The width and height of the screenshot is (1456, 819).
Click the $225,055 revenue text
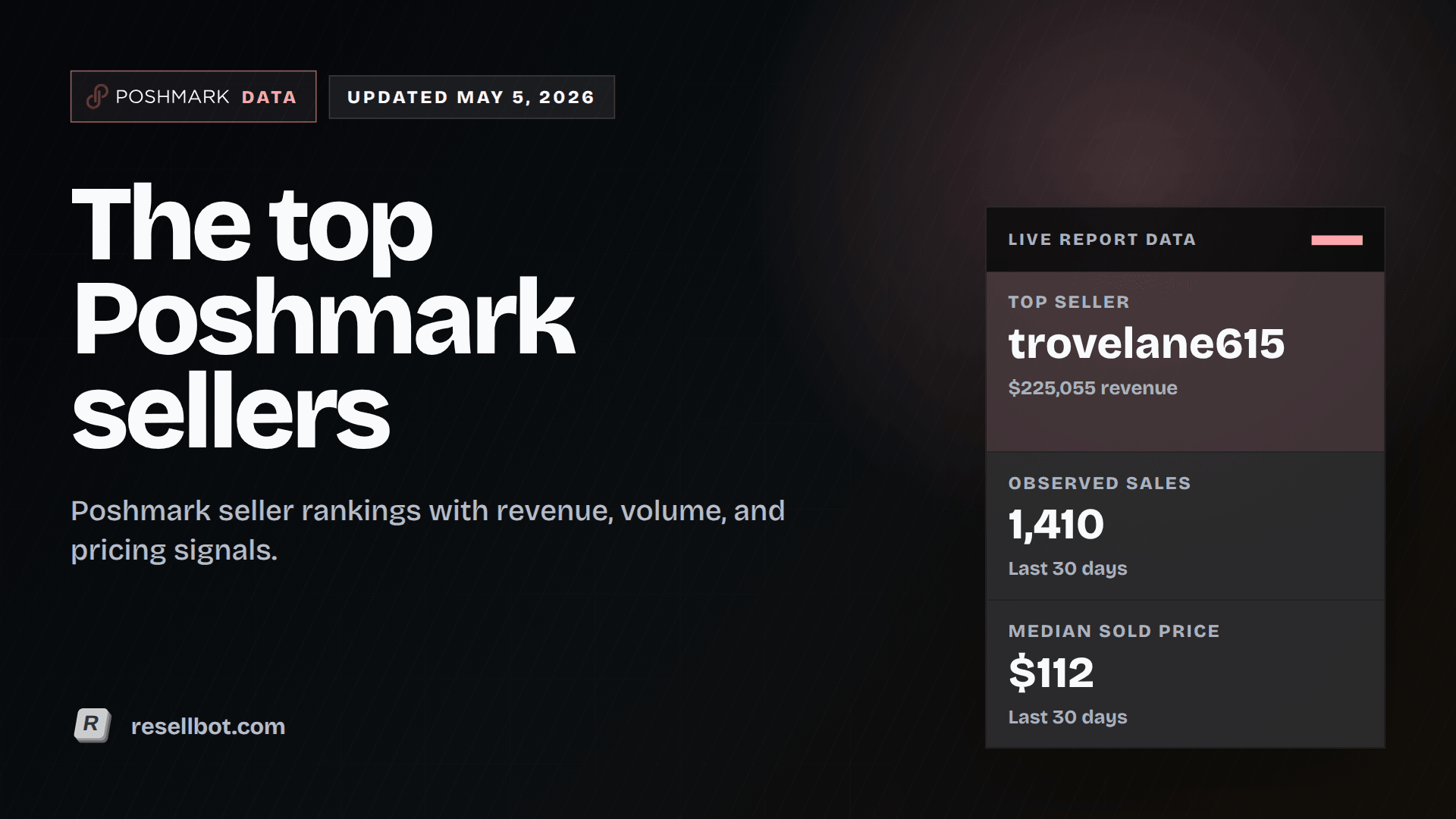coord(1093,388)
